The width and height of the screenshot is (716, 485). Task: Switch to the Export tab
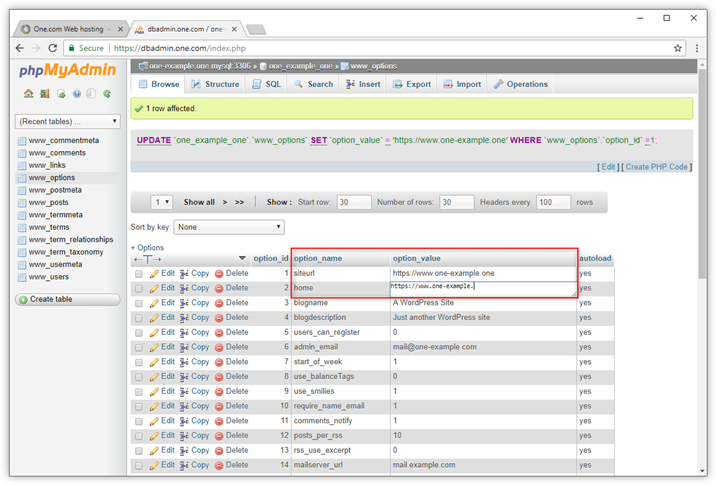coord(412,84)
